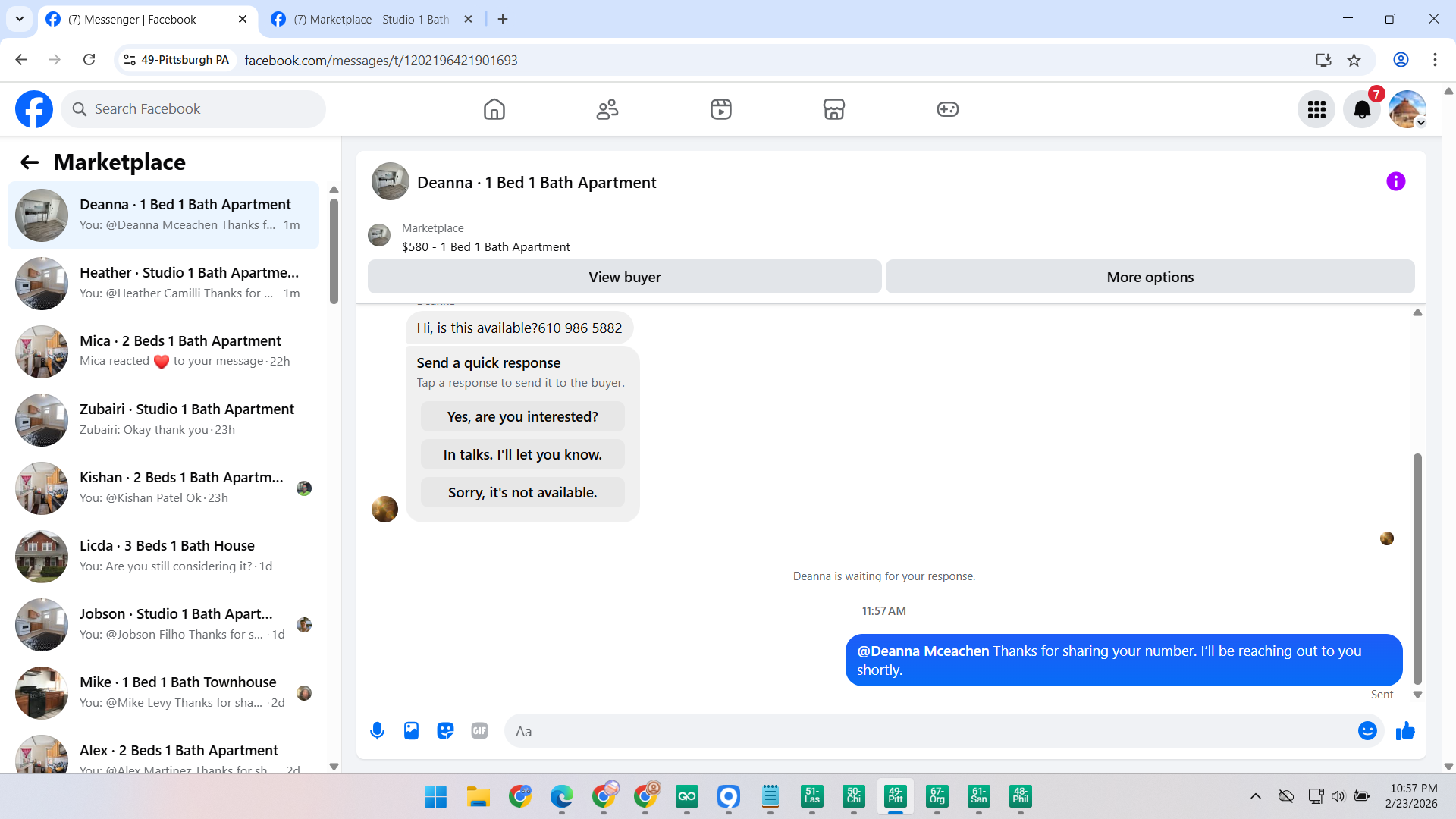Image resolution: width=1456 pixels, height=819 pixels.
Task: Show hidden system tray icons
Action: (1255, 796)
